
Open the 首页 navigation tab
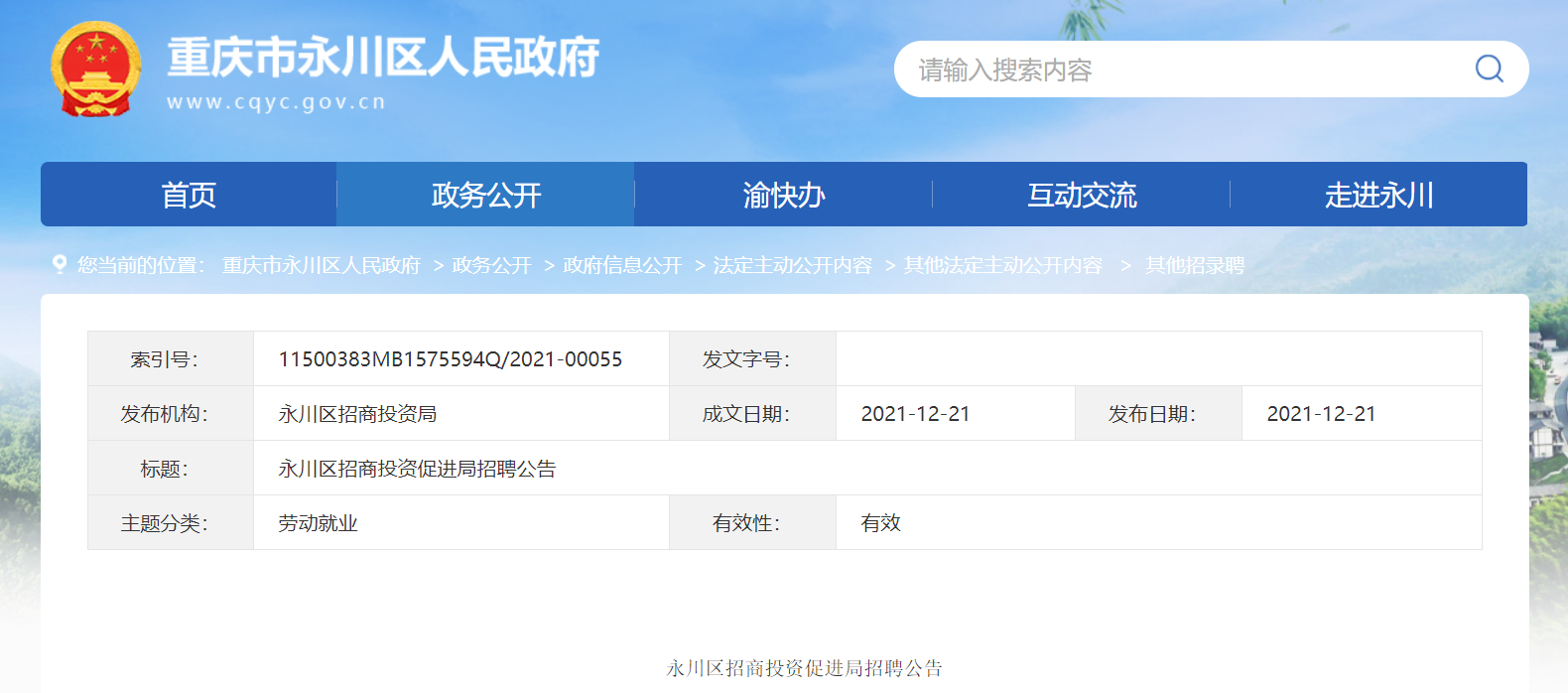189,195
